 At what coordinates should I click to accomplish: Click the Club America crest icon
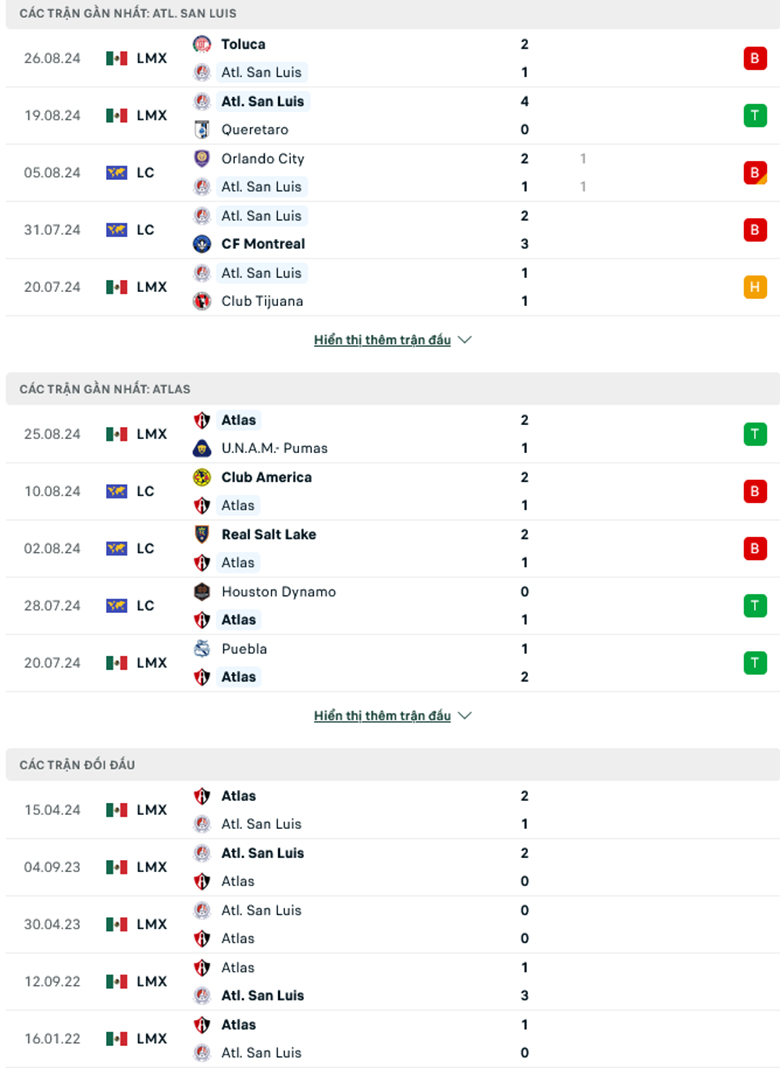pyautogui.click(x=202, y=477)
